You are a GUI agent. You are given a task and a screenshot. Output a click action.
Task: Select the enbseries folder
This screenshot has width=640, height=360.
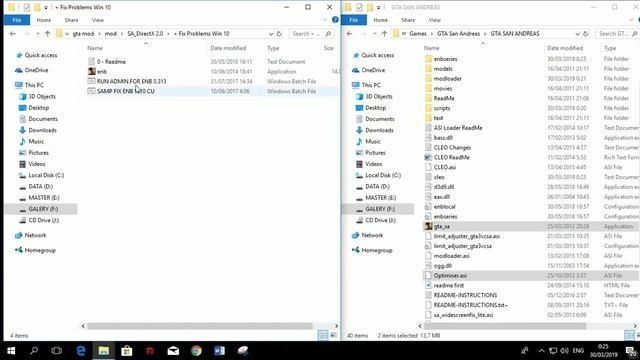[445, 59]
